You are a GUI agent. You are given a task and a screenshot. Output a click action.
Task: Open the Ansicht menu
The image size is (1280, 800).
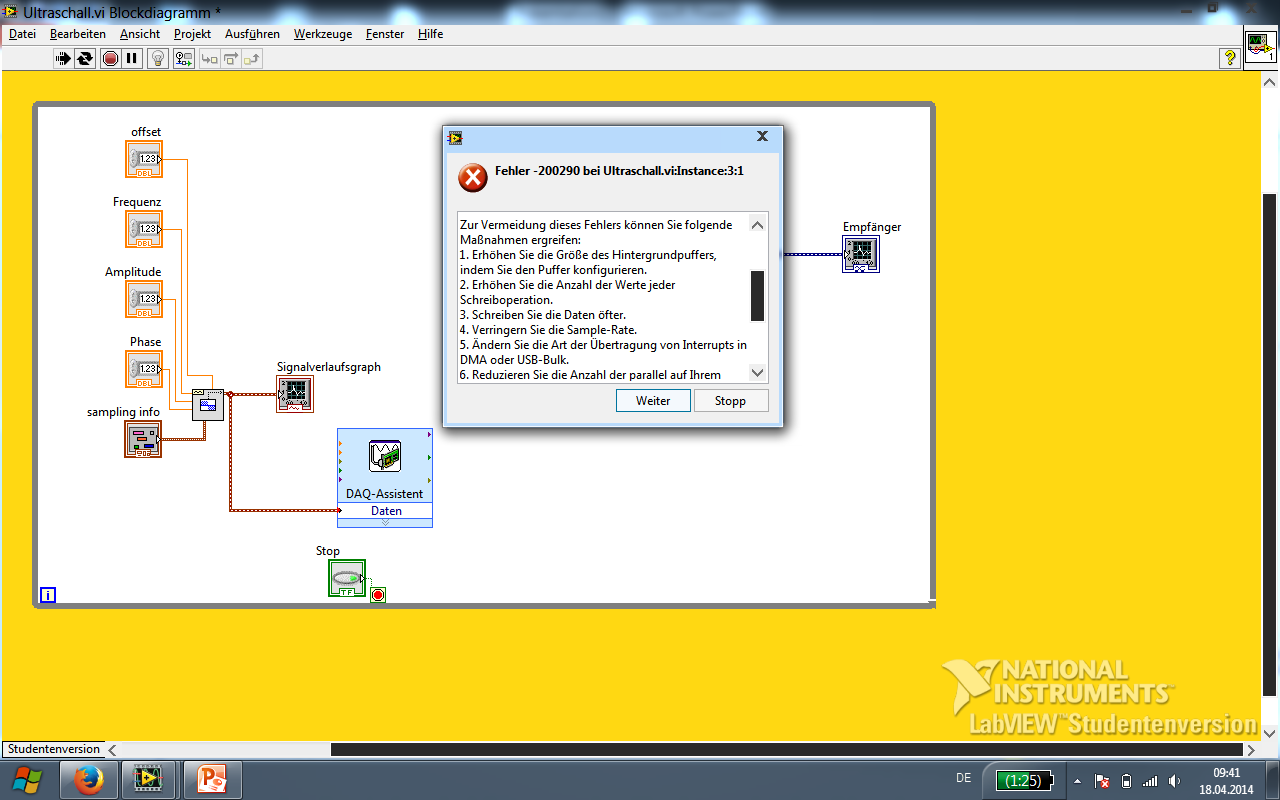[x=140, y=34]
